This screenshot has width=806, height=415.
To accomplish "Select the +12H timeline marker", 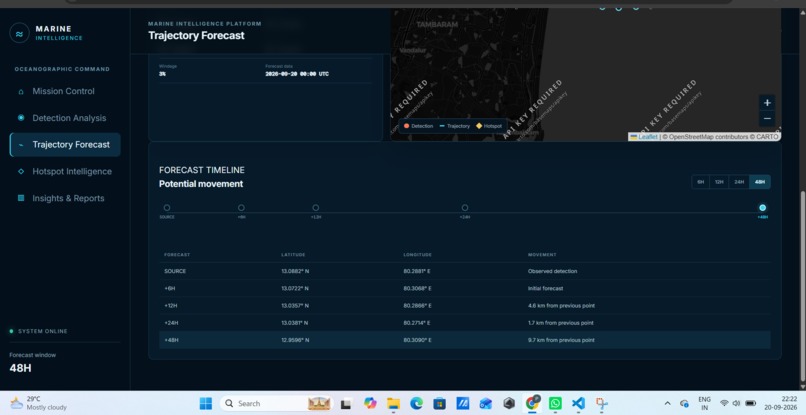I will [x=316, y=208].
